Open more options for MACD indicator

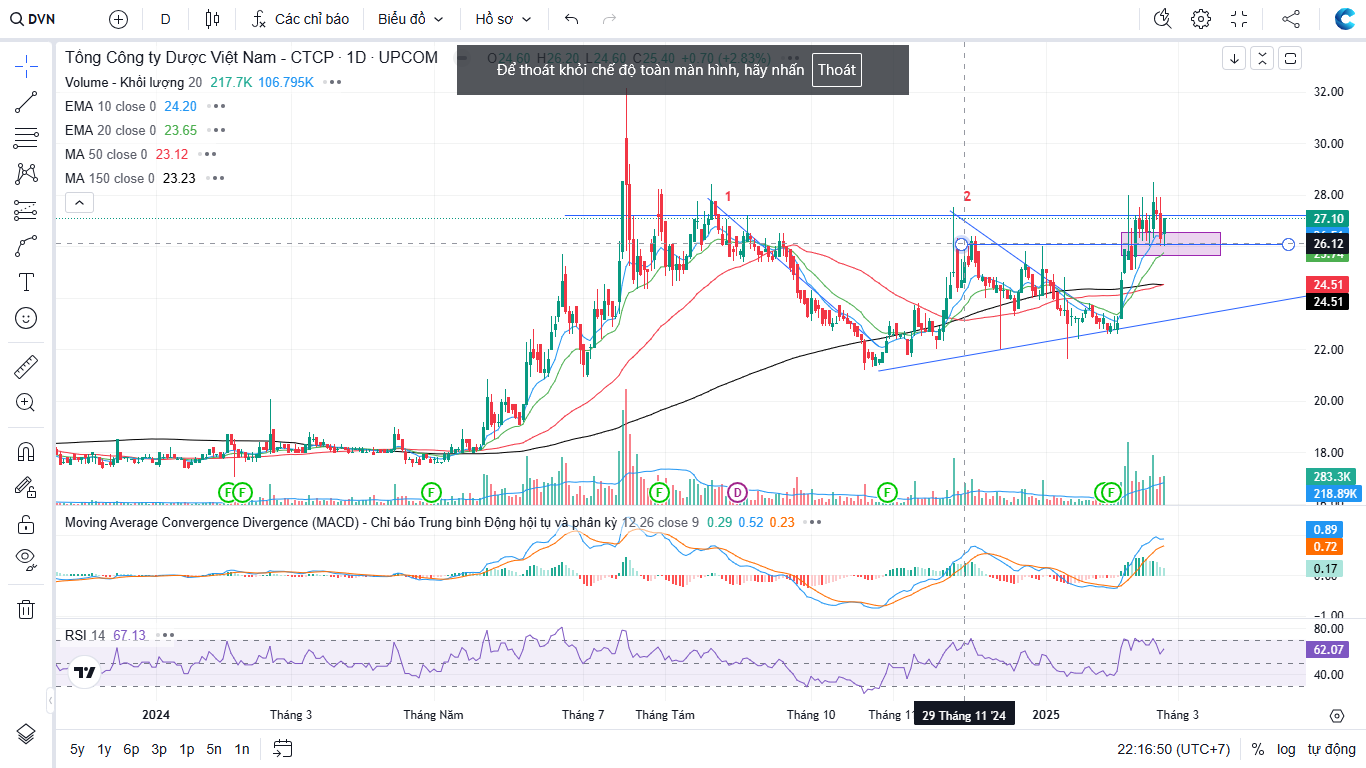coord(814,522)
